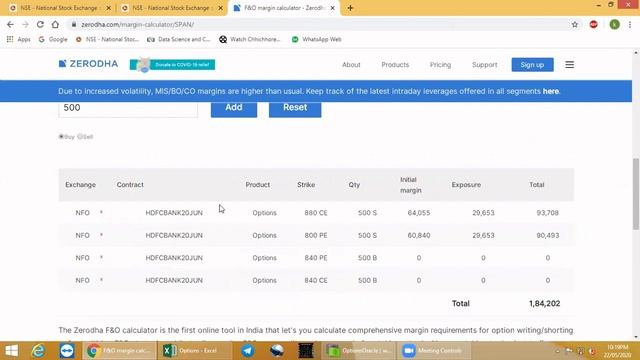Viewport: 640px width, 360px height.
Task: Go back with the browser back arrow
Action: tap(10, 24)
